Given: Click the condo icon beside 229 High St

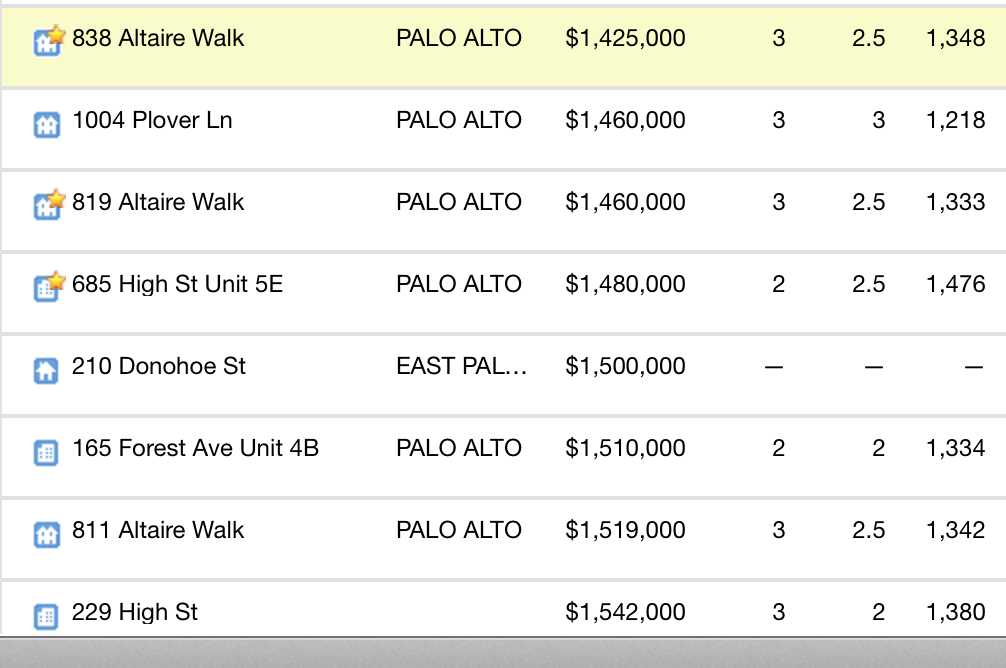Looking at the screenshot, I should (x=46, y=617).
